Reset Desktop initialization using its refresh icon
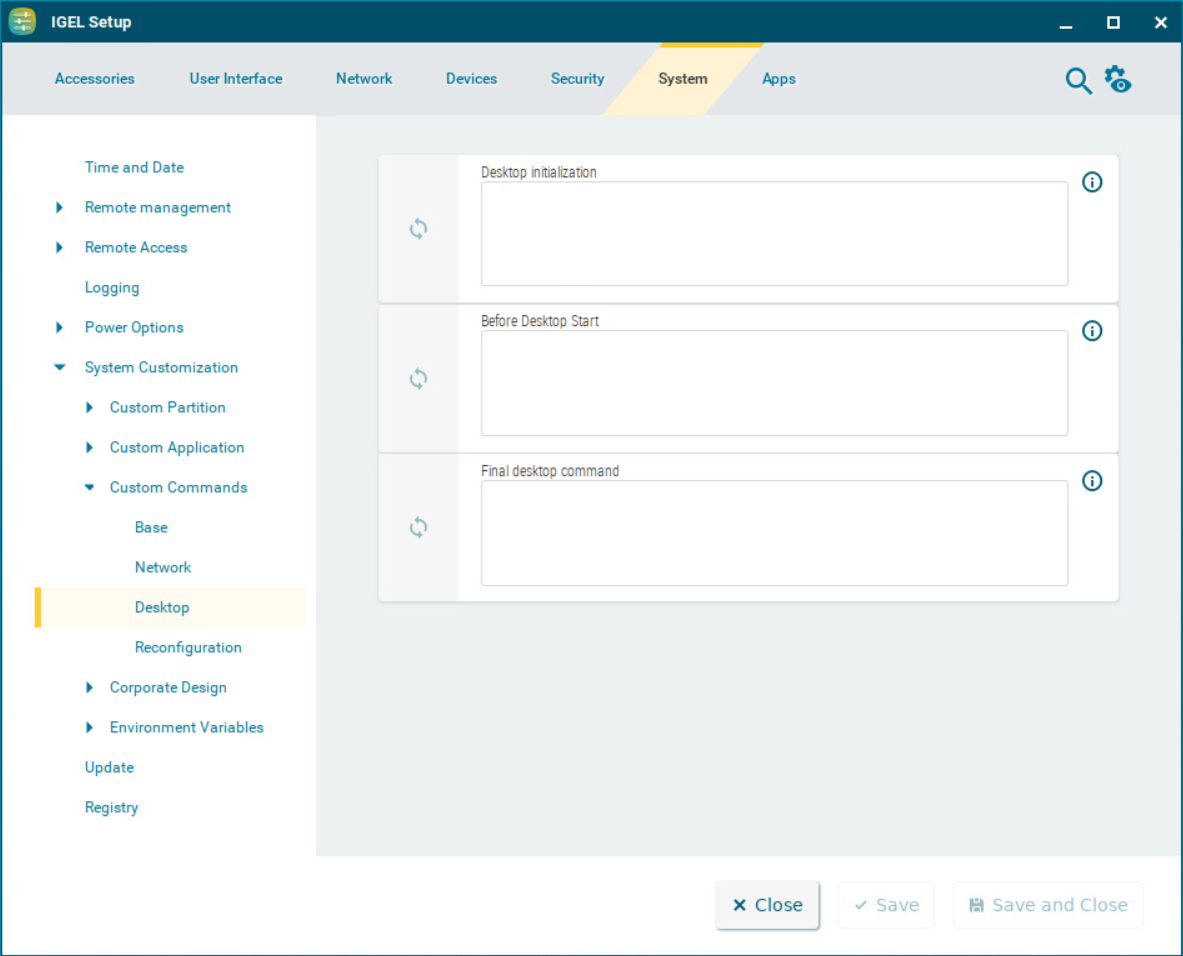Image resolution: width=1183 pixels, height=956 pixels. click(418, 229)
